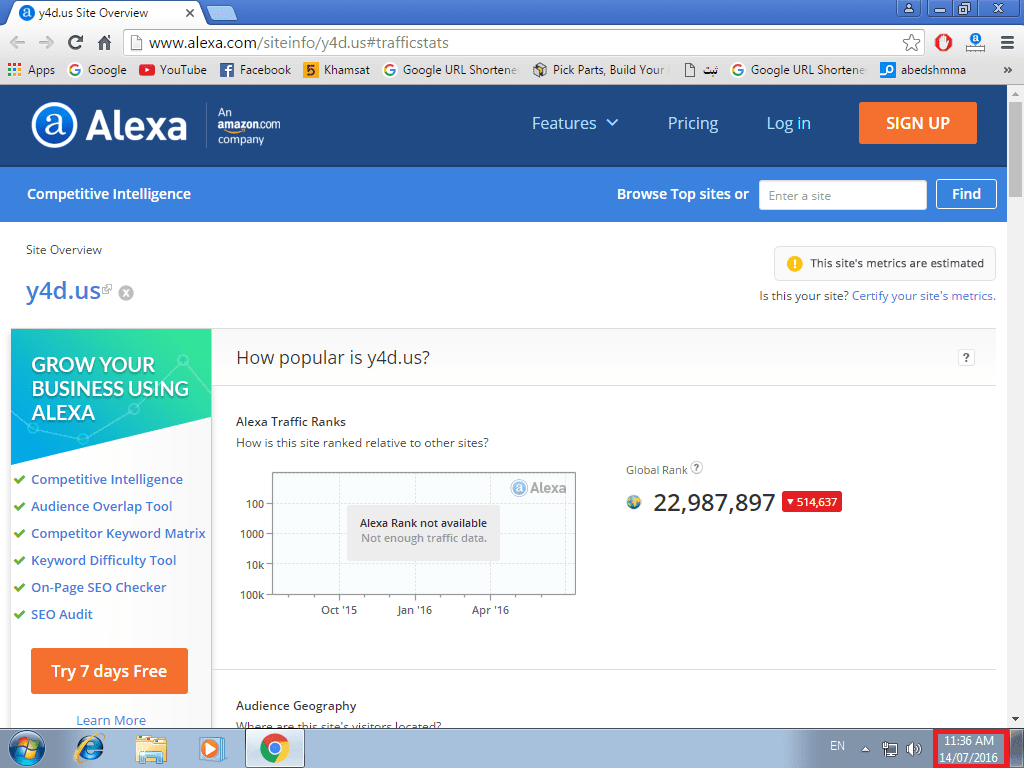Select the y4d.us Site Overview tab
1024x768 pixels.
point(104,12)
